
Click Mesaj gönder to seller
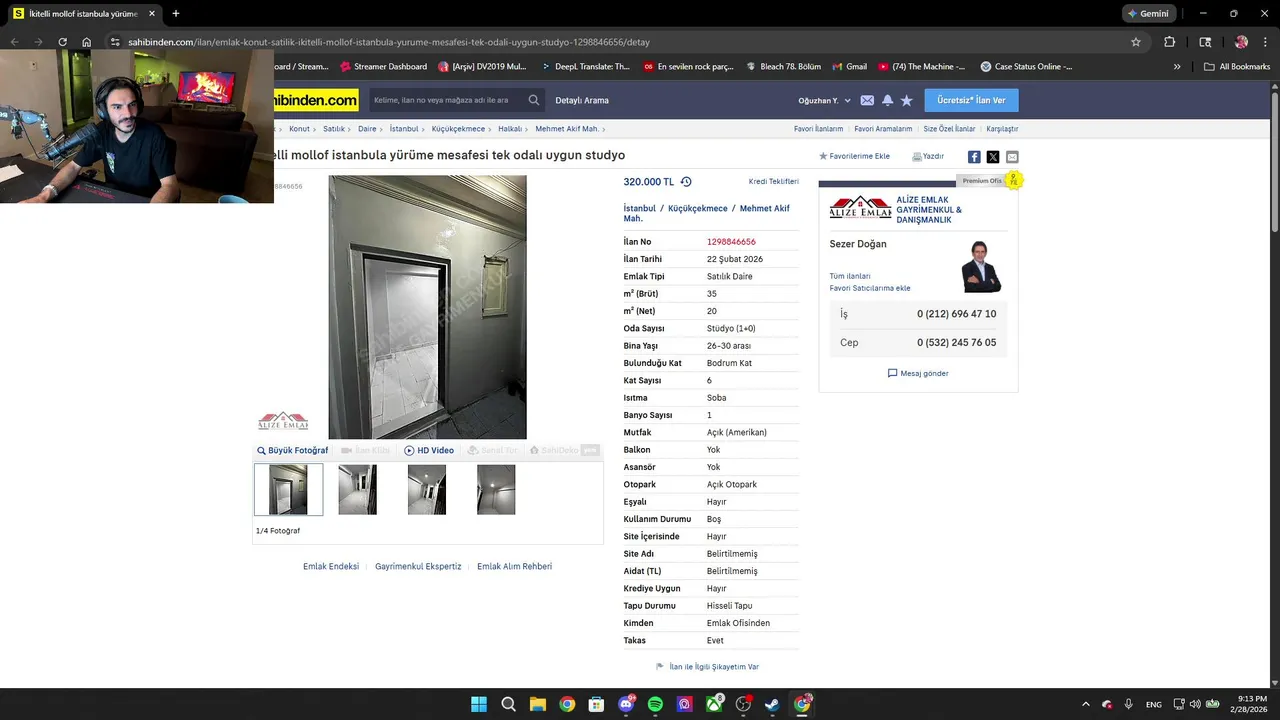point(918,373)
